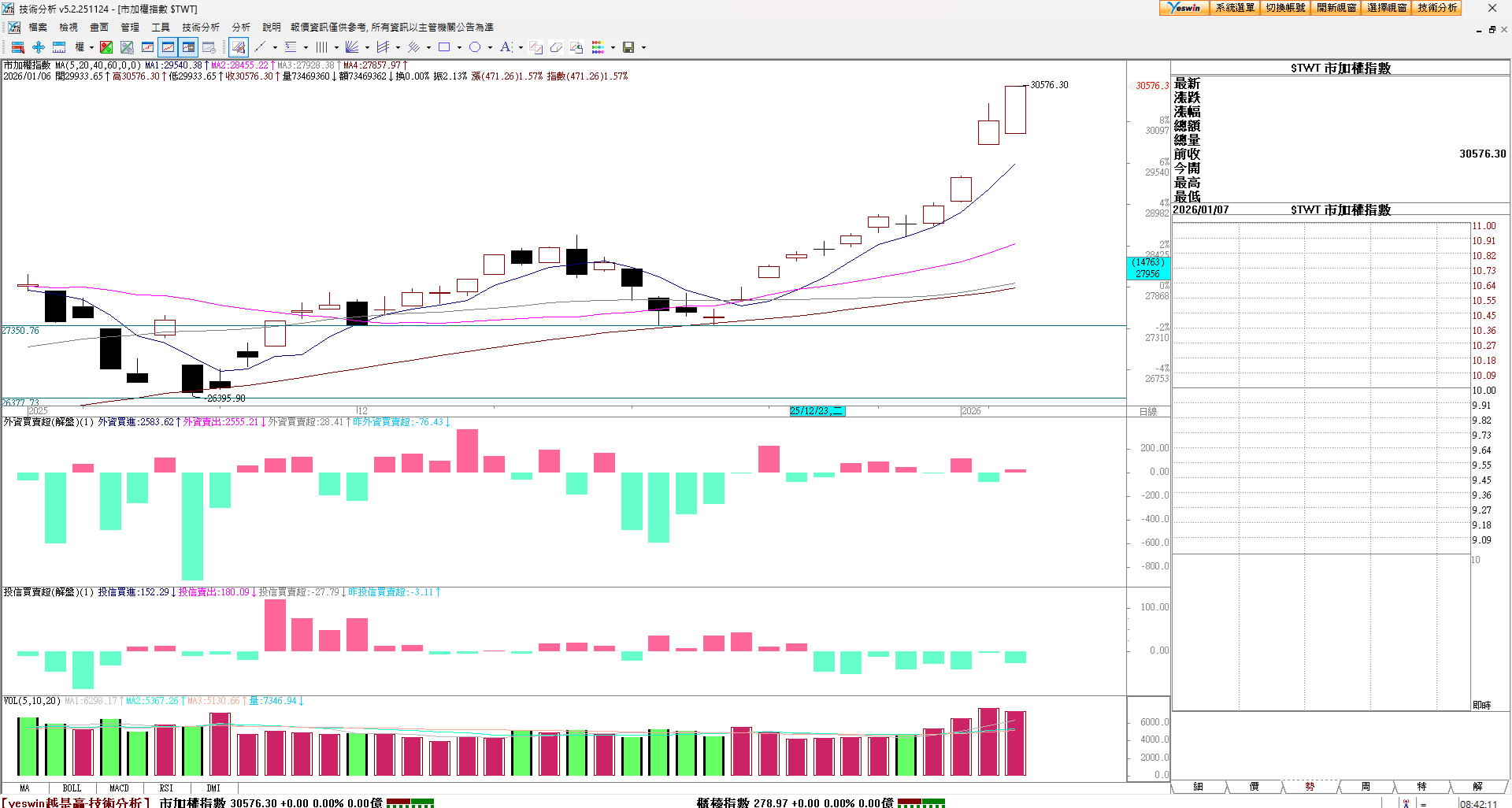Click the blue crosshair move icon
1512x808 pixels.
(x=38, y=47)
